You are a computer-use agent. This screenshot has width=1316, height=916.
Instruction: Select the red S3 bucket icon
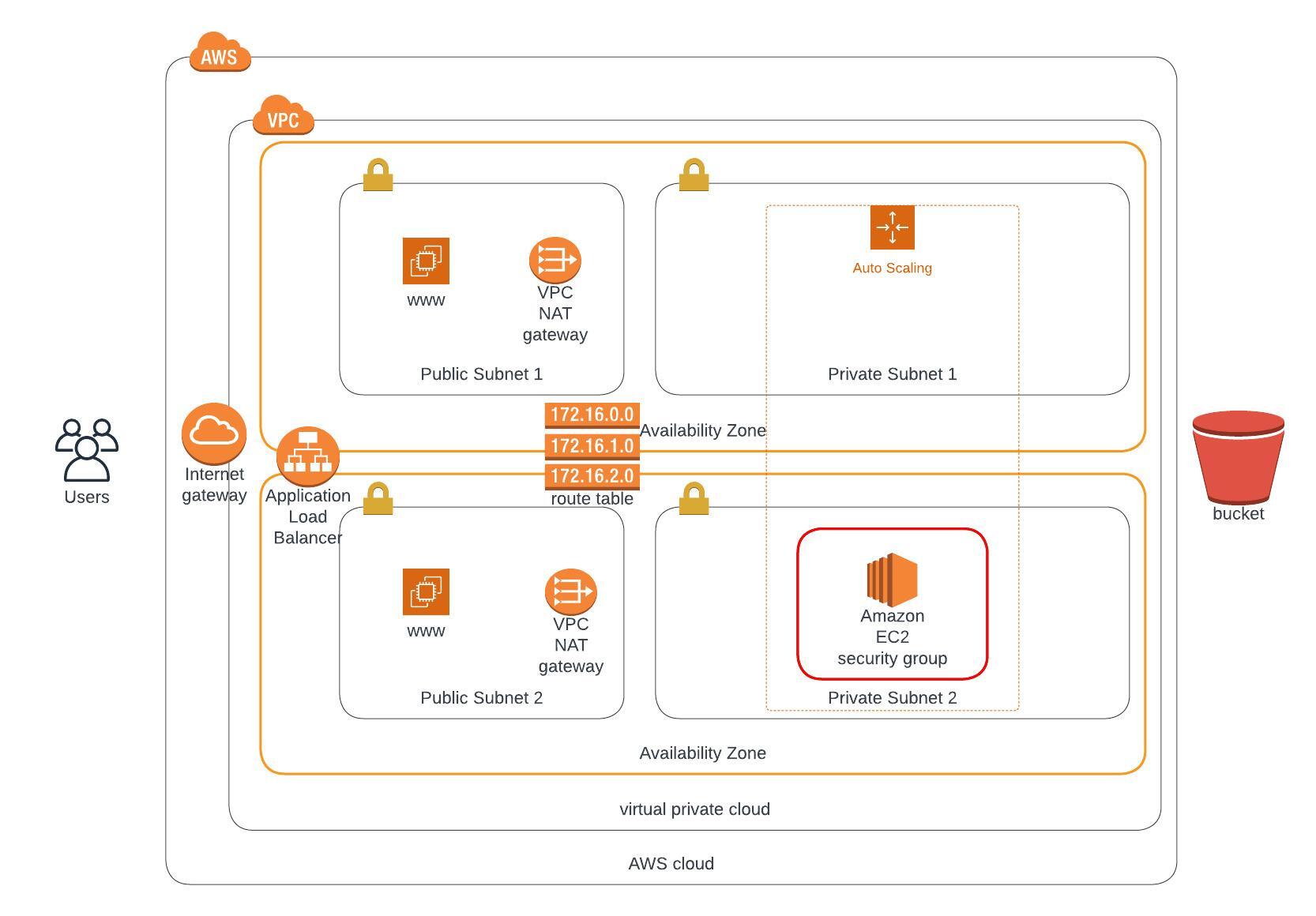click(x=1238, y=456)
